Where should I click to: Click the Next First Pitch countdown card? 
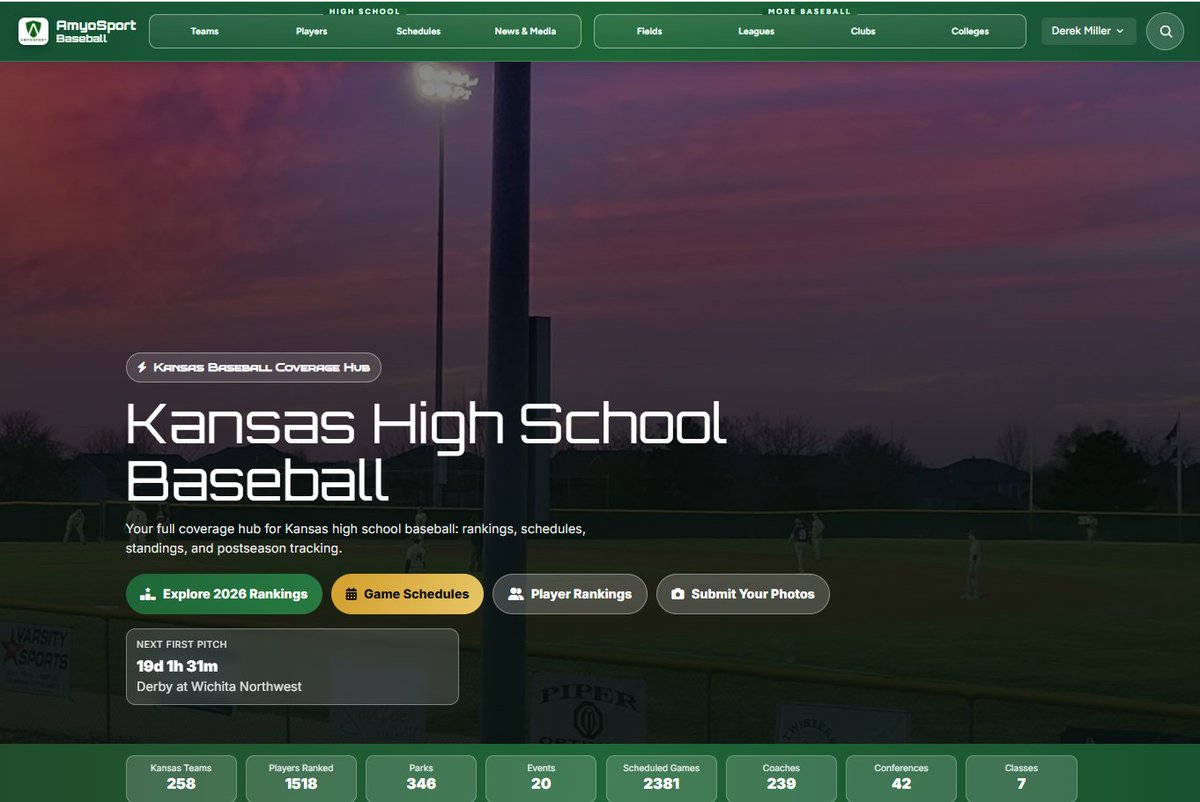[x=292, y=666]
